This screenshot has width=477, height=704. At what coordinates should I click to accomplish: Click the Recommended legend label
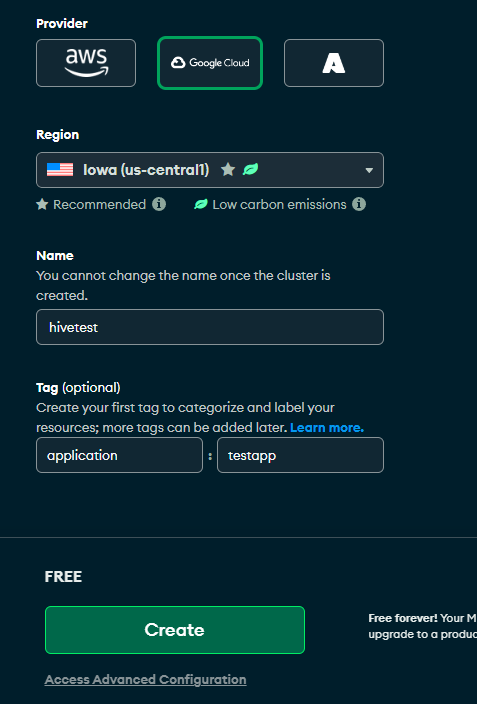click(x=100, y=205)
